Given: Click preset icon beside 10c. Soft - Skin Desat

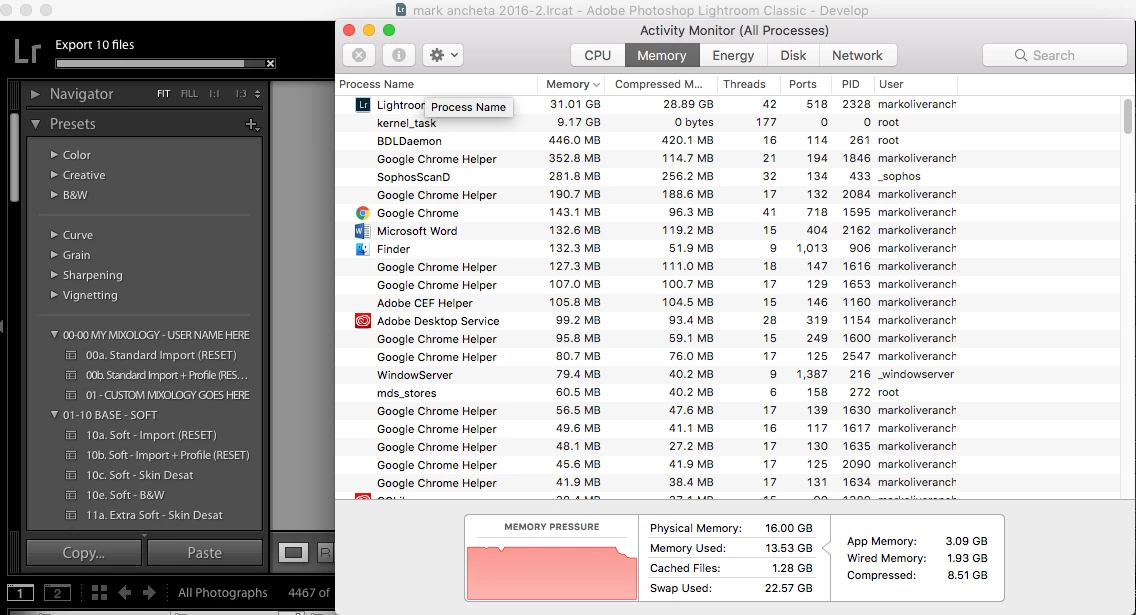Looking at the screenshot, I should pyautogui.click(x=71, y=475).
